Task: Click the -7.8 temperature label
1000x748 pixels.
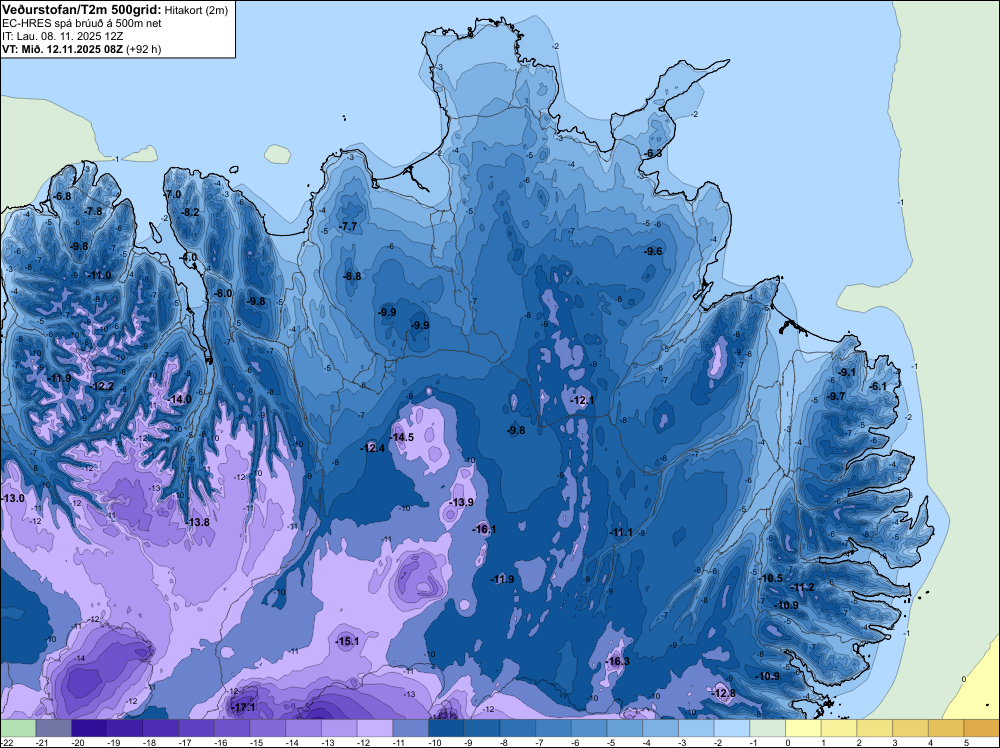Action: click(92, 212)
